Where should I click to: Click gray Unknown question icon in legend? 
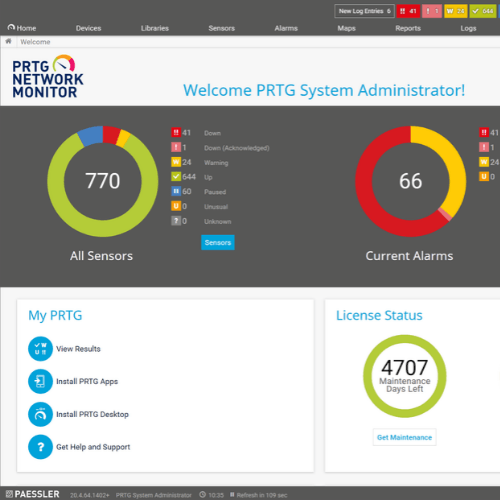click(x=176, y=221)
